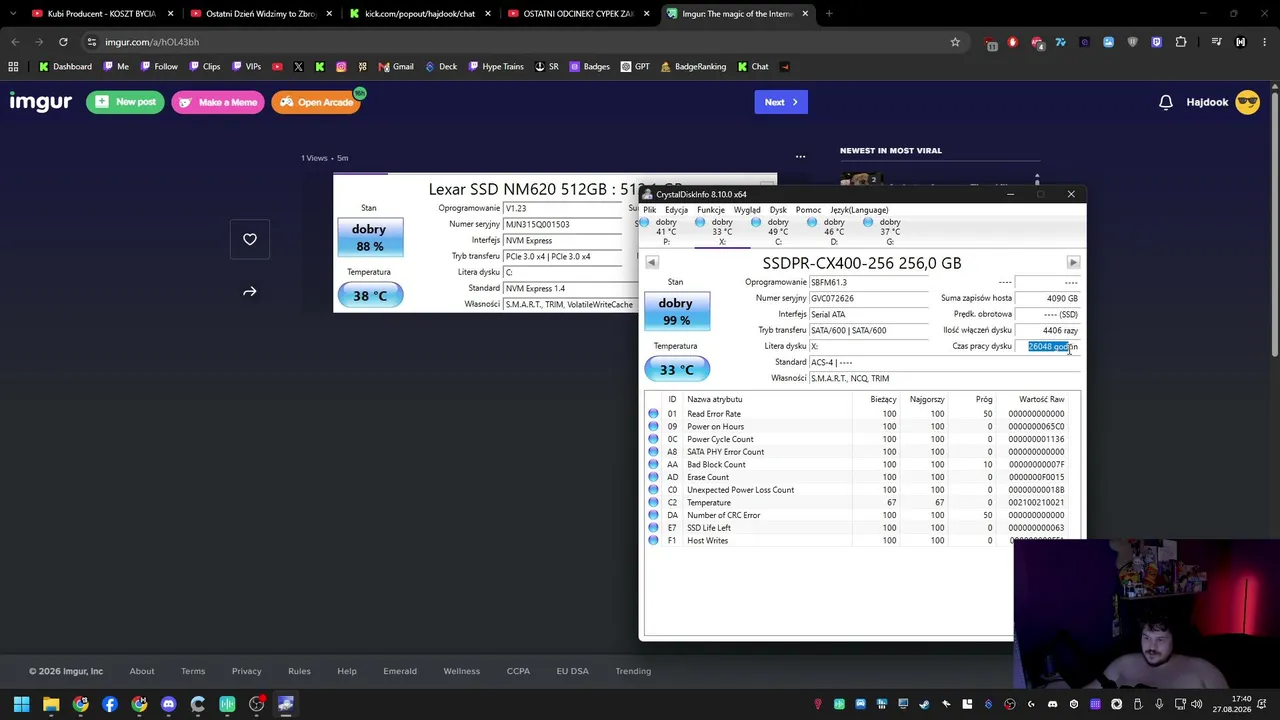Select the Bad Block Count attribute row
This screenshot has height=720, width=1280.
(862, 465)
